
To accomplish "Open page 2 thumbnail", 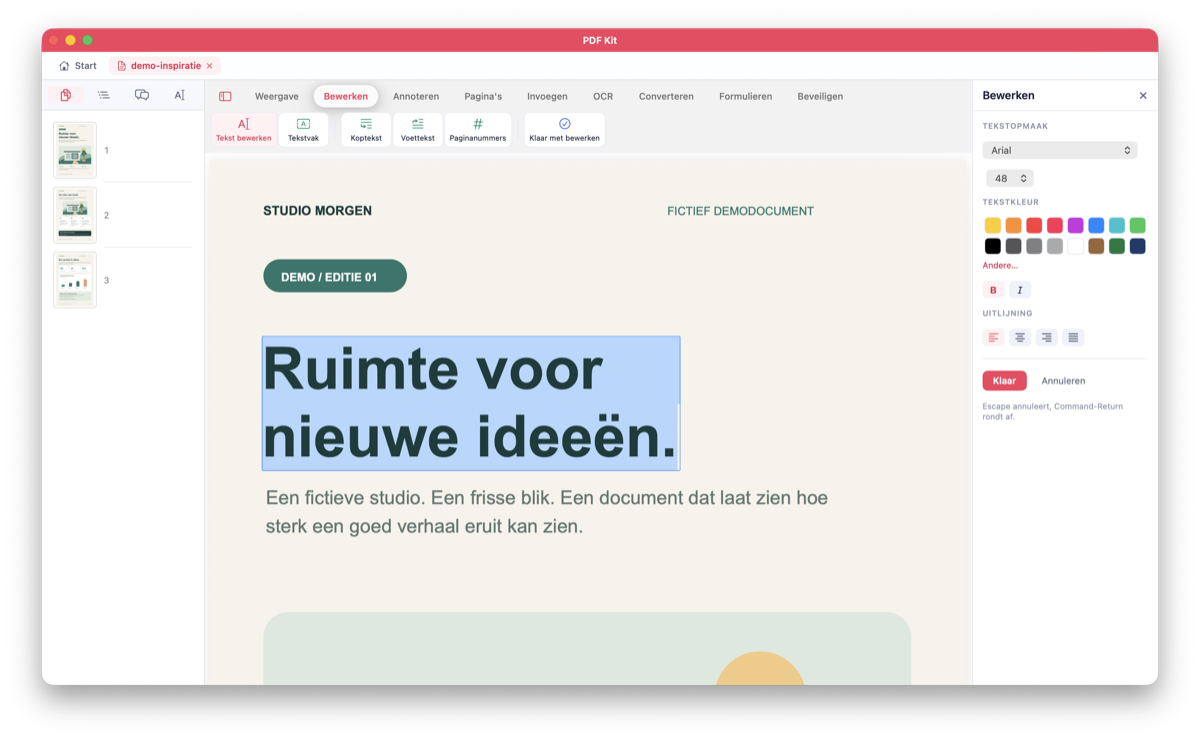I will 75,215.
